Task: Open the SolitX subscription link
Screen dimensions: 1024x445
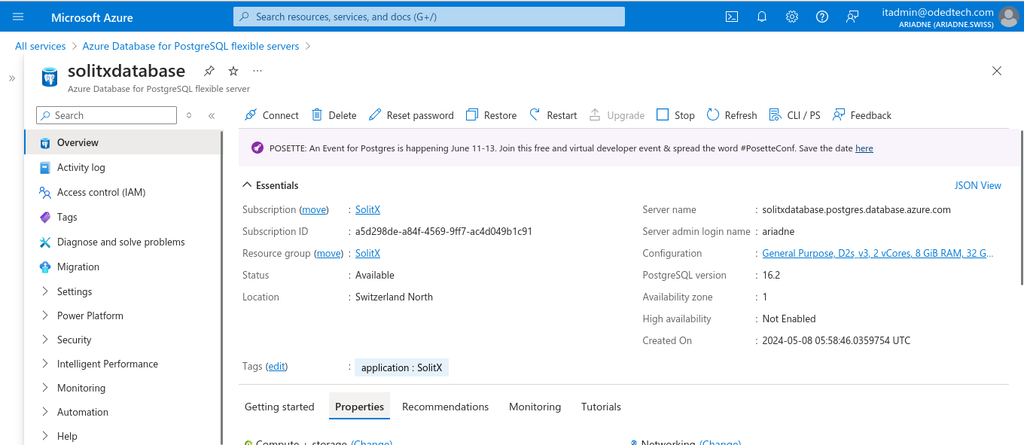Action: 368,210
